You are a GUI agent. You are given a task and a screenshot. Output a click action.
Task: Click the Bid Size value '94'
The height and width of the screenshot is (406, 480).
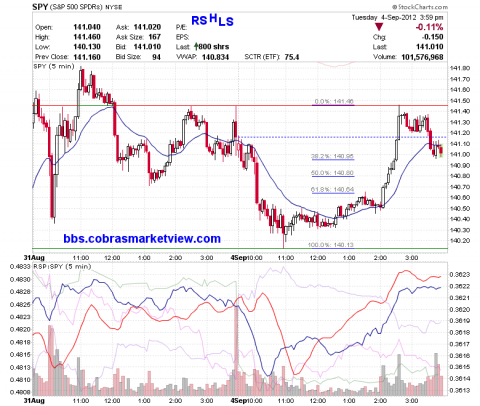coord(156,57)
